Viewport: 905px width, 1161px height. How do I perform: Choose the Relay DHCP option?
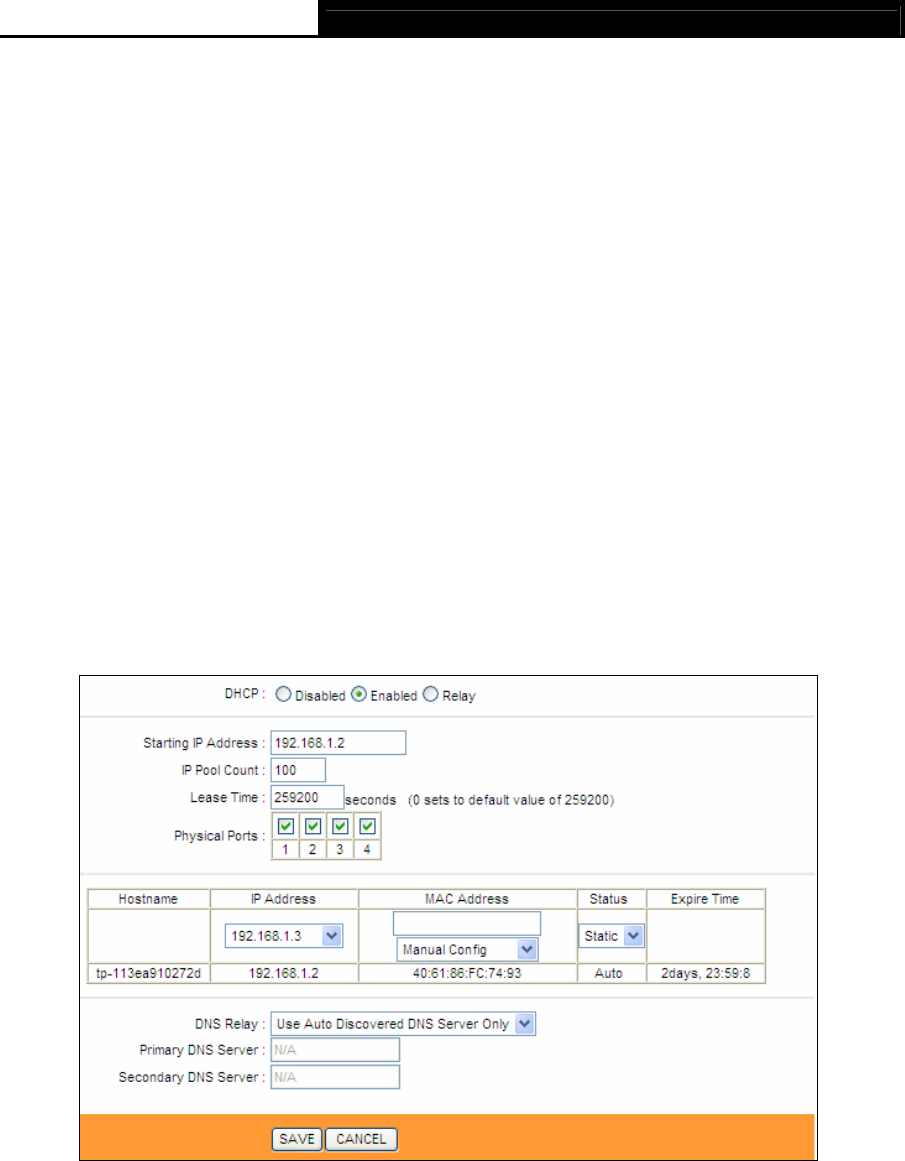(x=430, y=695)
